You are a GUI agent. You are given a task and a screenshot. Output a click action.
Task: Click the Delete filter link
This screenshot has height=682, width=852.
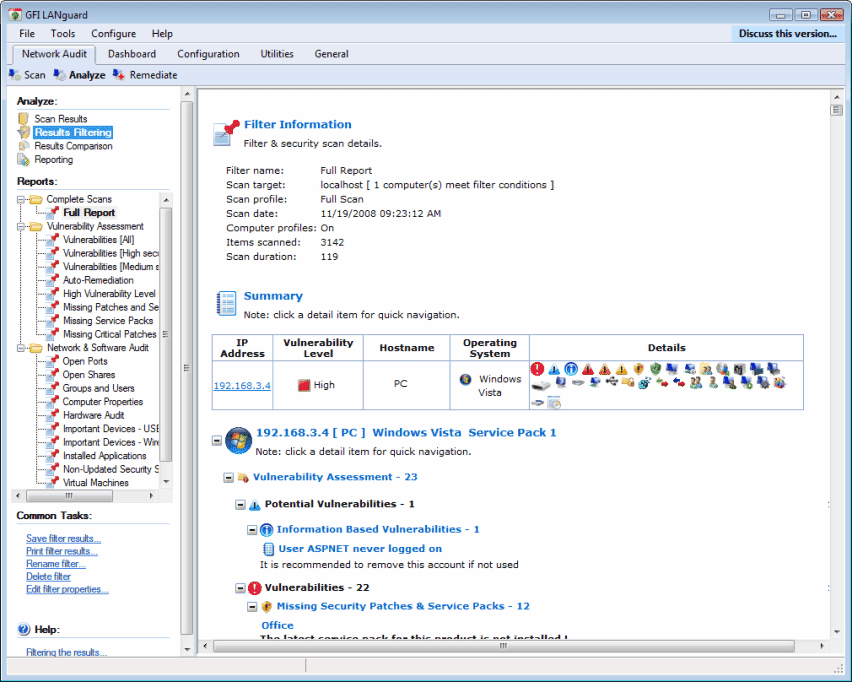(x=48, y=577)
